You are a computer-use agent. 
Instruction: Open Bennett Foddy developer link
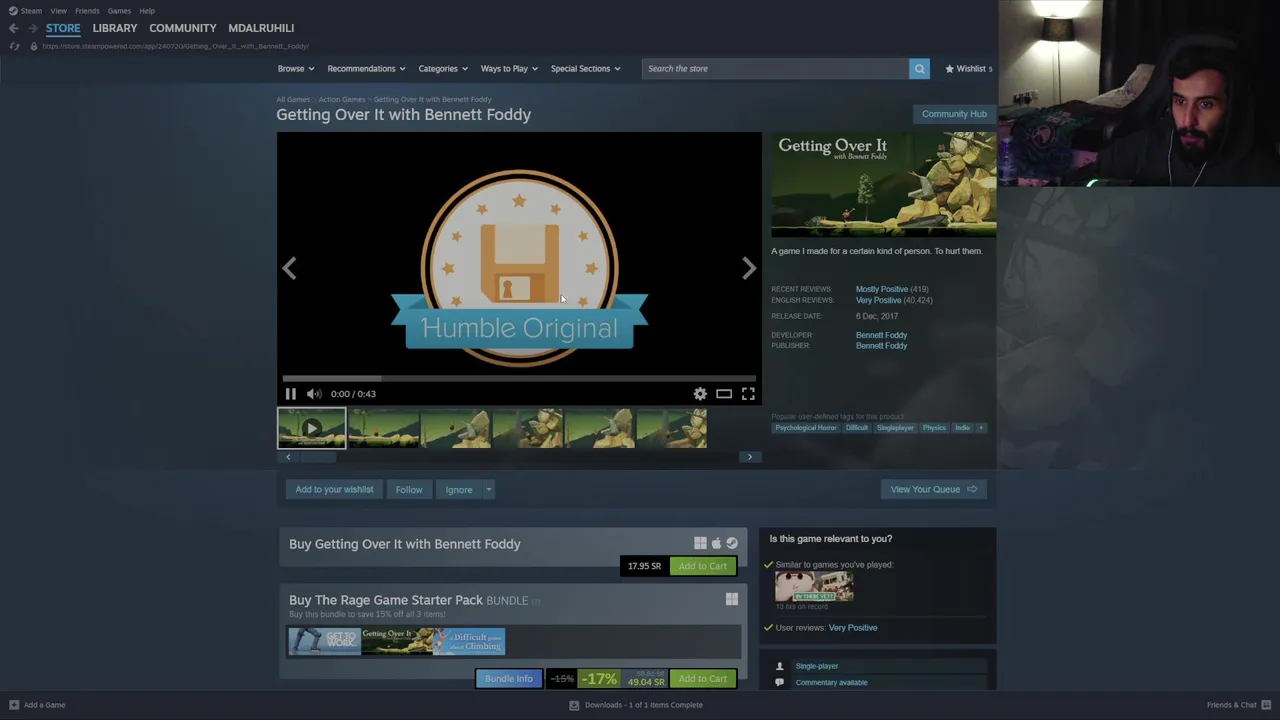881,335
